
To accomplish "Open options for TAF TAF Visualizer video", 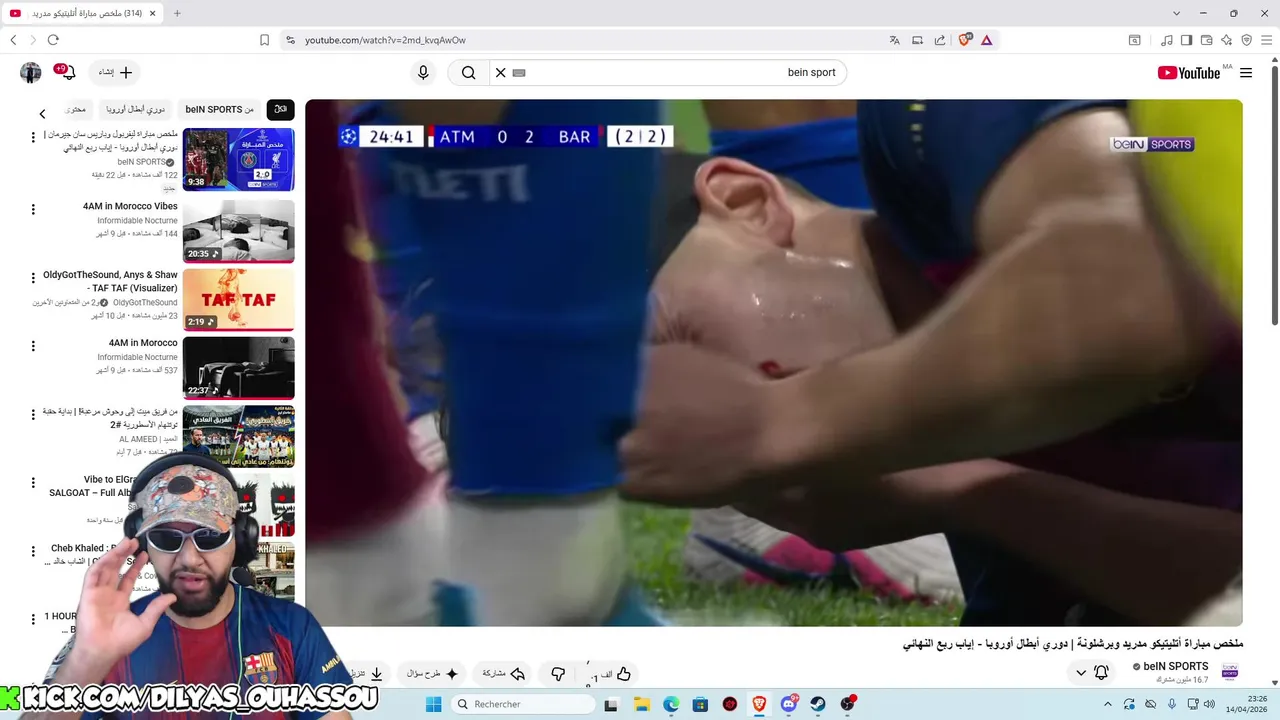I will pos(33,278).
